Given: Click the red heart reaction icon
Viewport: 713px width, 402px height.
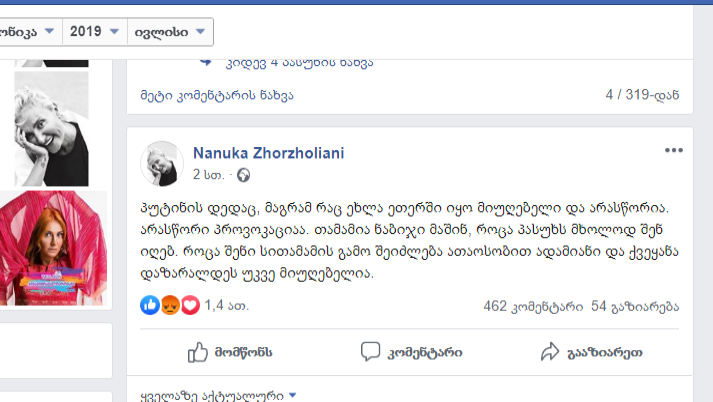Looking at the screenshot, I should [190, 305].
